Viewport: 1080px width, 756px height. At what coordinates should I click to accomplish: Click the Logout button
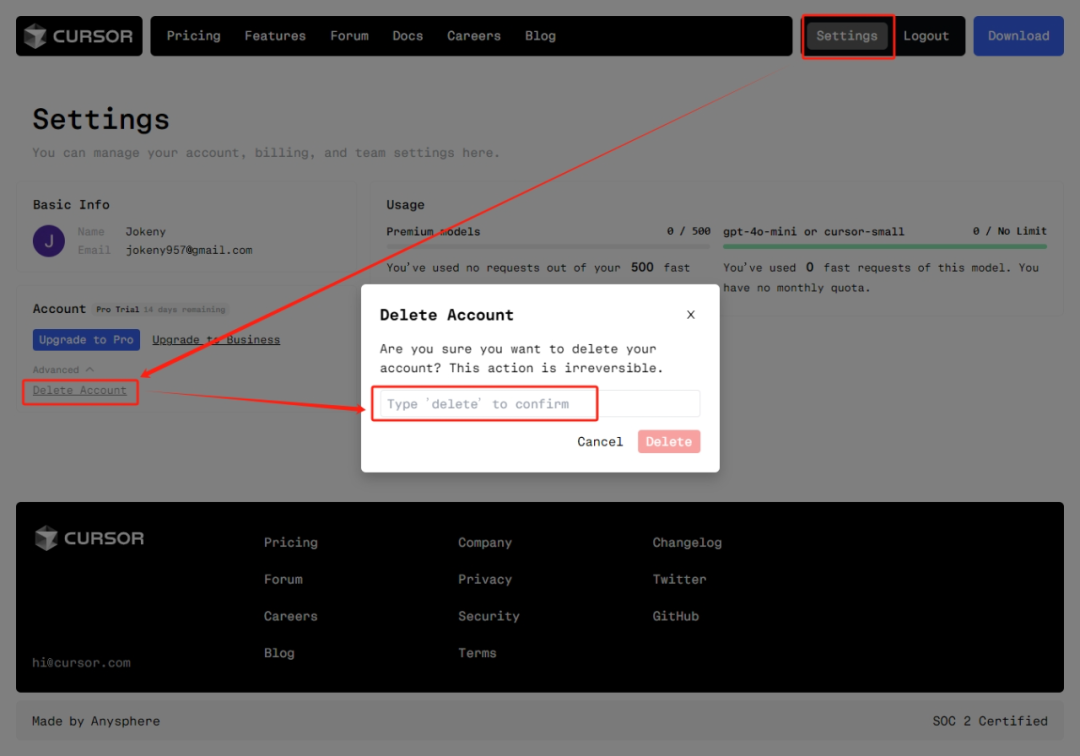pyautogui.click(x=926, y=36)
